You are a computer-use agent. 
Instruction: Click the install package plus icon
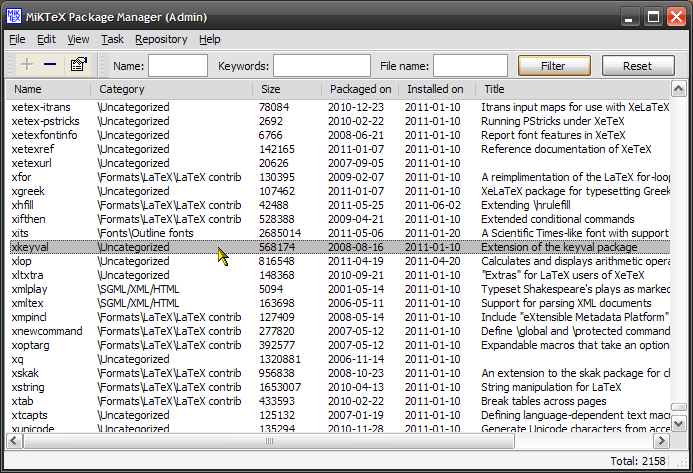click(x=27, y=65)
